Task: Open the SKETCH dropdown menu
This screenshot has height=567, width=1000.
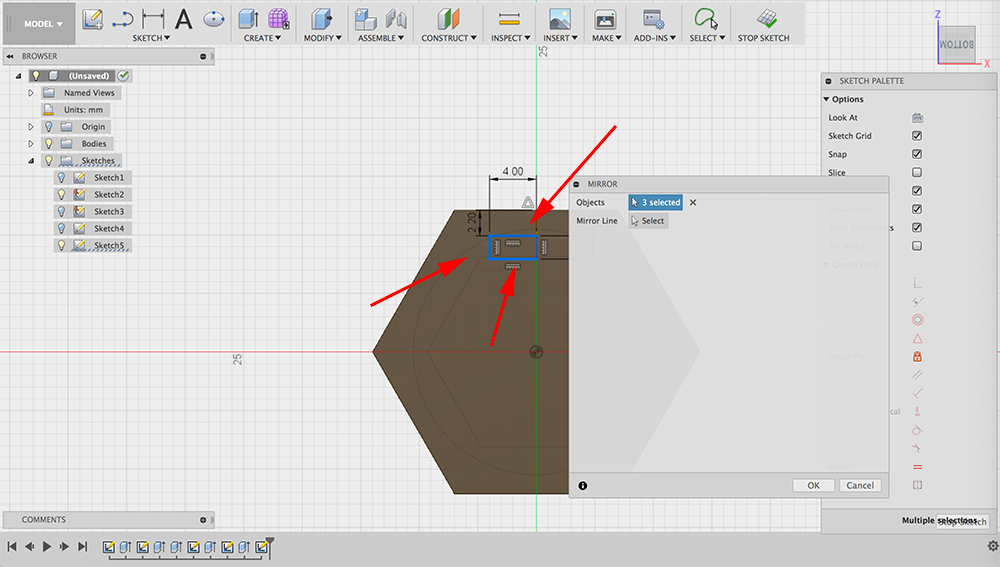Action: click(151, 38)
